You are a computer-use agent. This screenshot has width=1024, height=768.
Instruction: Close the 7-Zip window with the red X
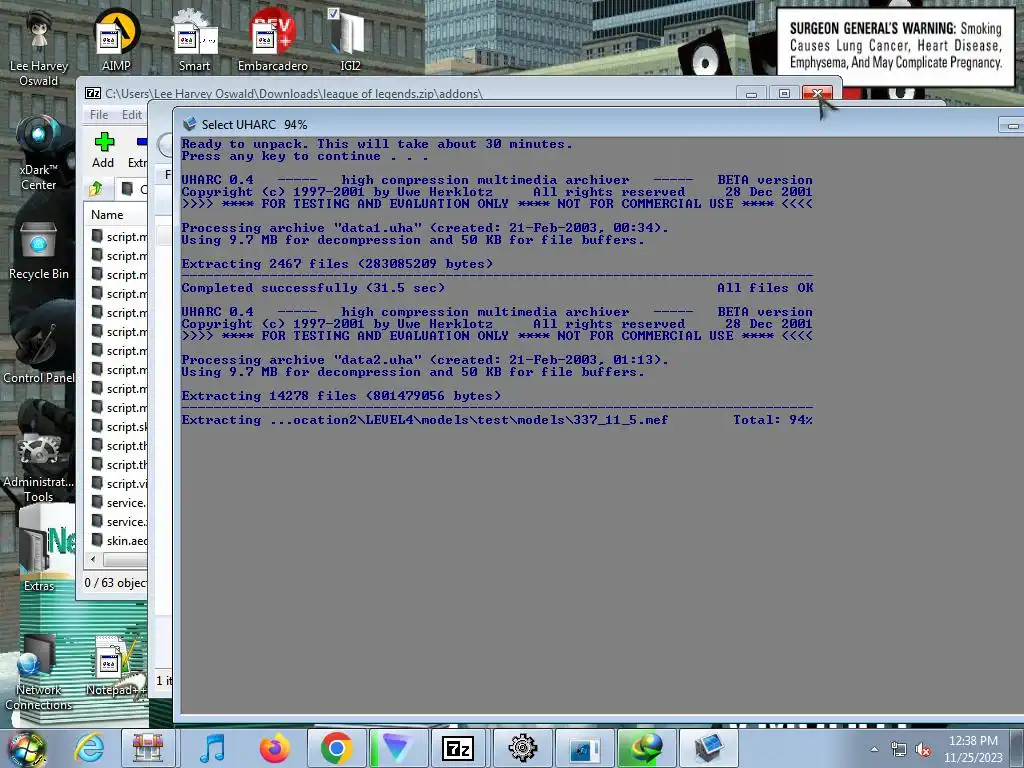click(x=818, y=94)
